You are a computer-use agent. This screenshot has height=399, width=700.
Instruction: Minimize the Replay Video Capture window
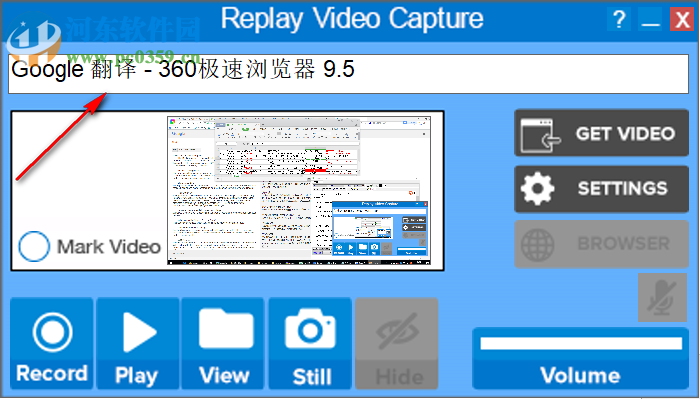pos(650,20)
